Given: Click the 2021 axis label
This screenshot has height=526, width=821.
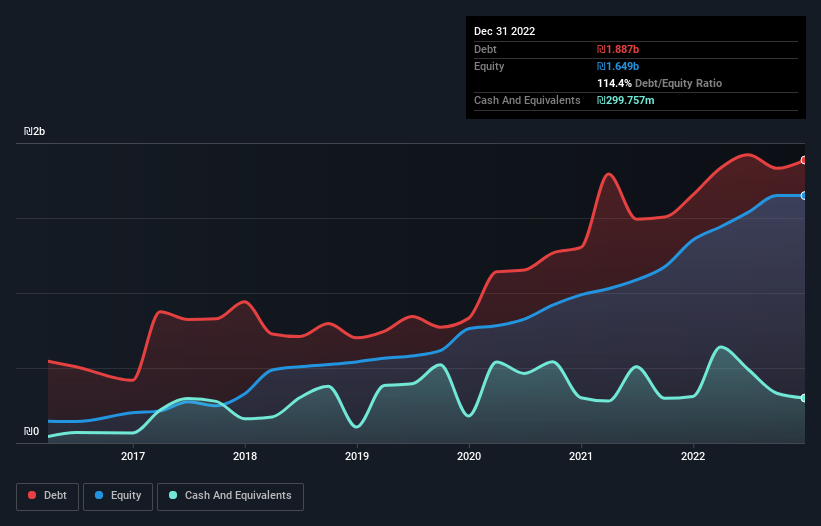Looking at the screenshot, I should point(581,456).
